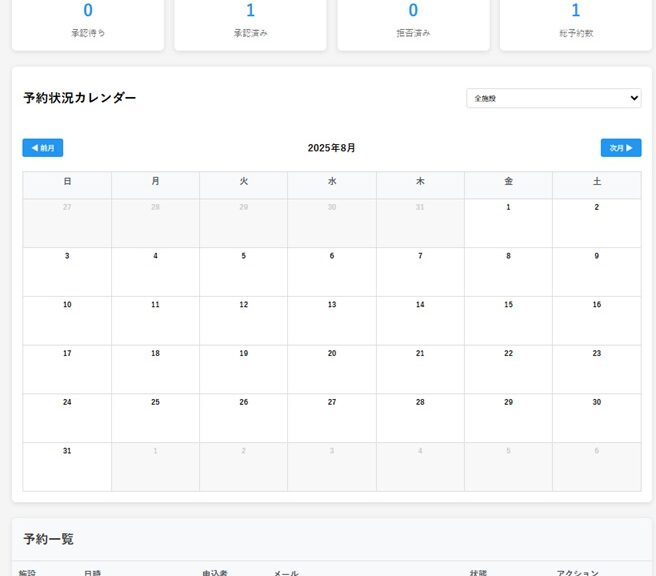656x576 pixels.
Task: Click the 木 weekday header
Action: tap(420, 185)
